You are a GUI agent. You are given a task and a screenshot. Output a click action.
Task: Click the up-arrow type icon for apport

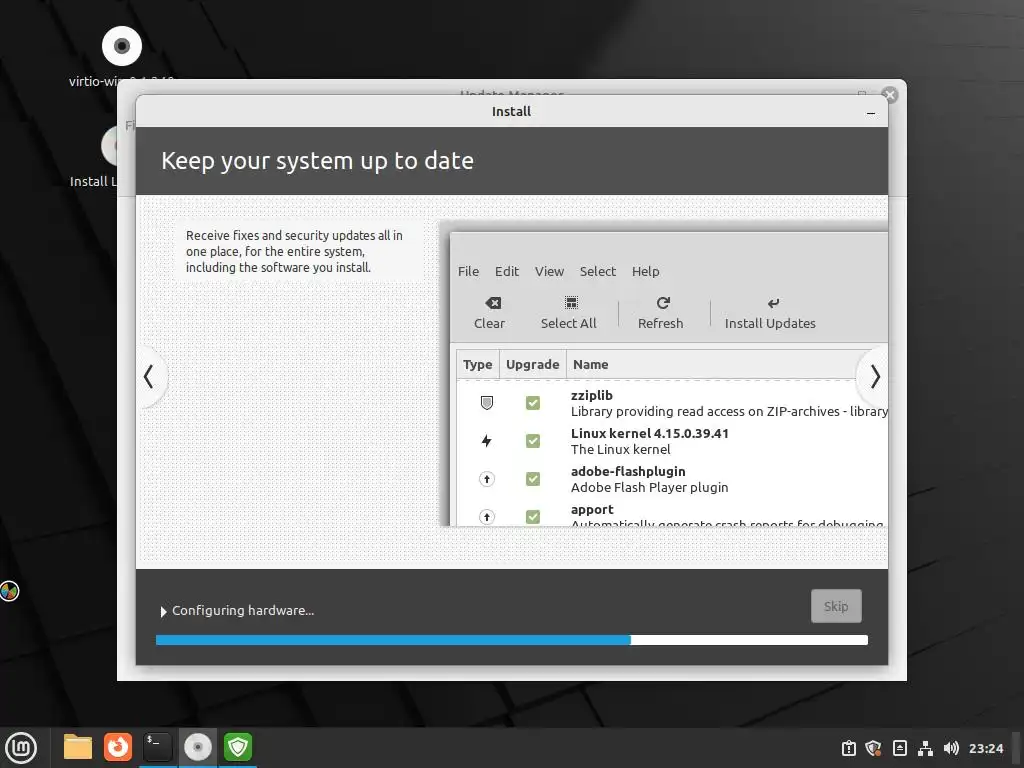[487, 517]
